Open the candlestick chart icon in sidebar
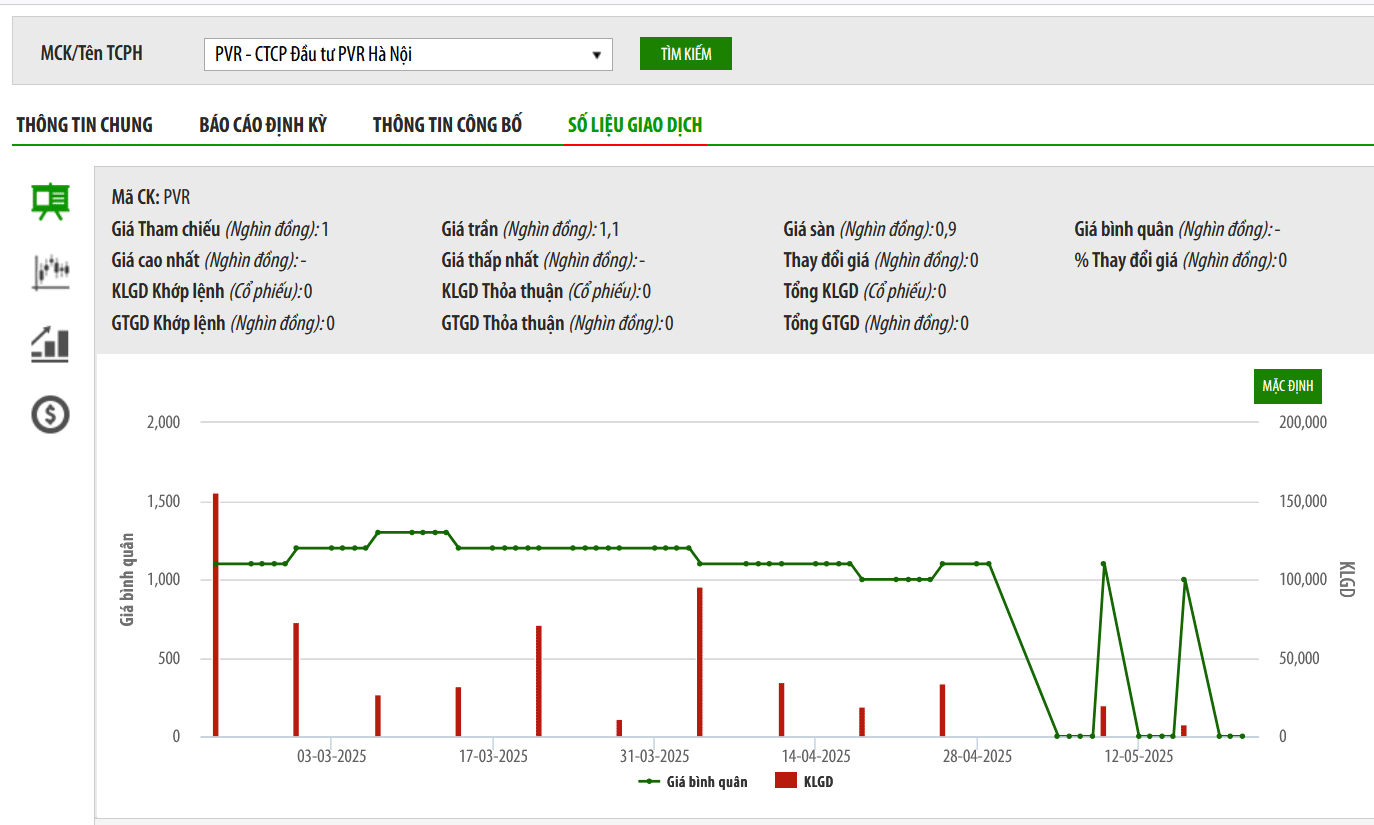This screenshot has width=1374, height=825. coord(50,272)
